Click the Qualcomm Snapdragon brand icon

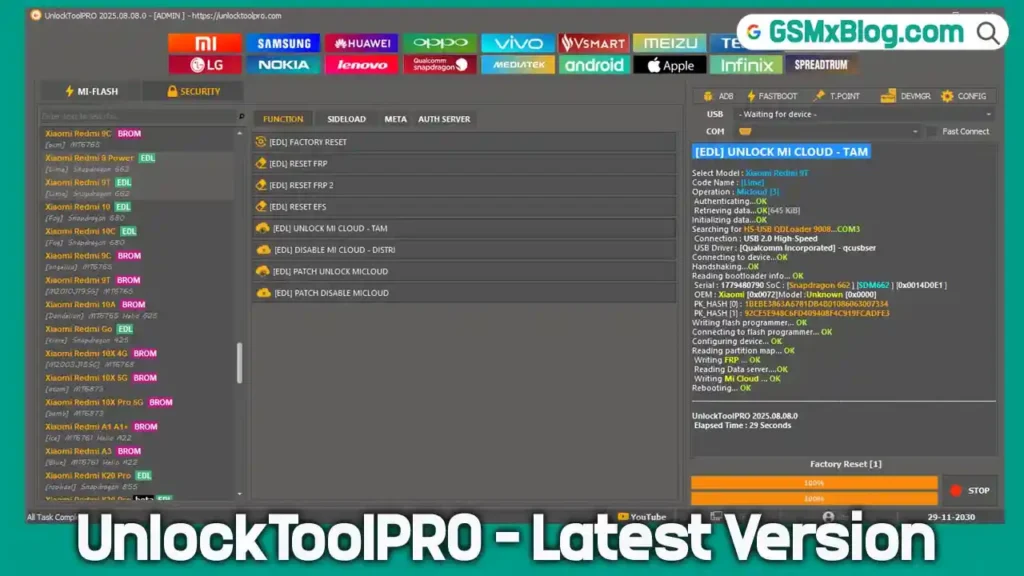coord(437,64)
